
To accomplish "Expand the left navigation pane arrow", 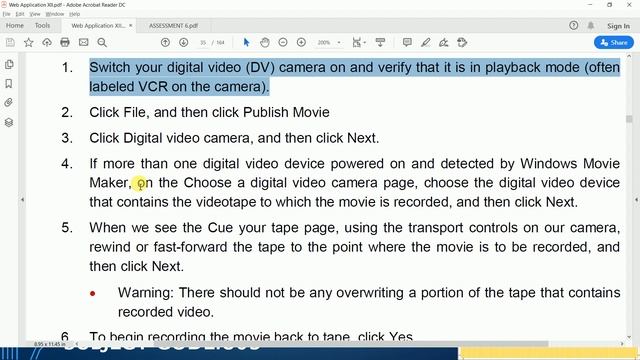I will point(22,200).
